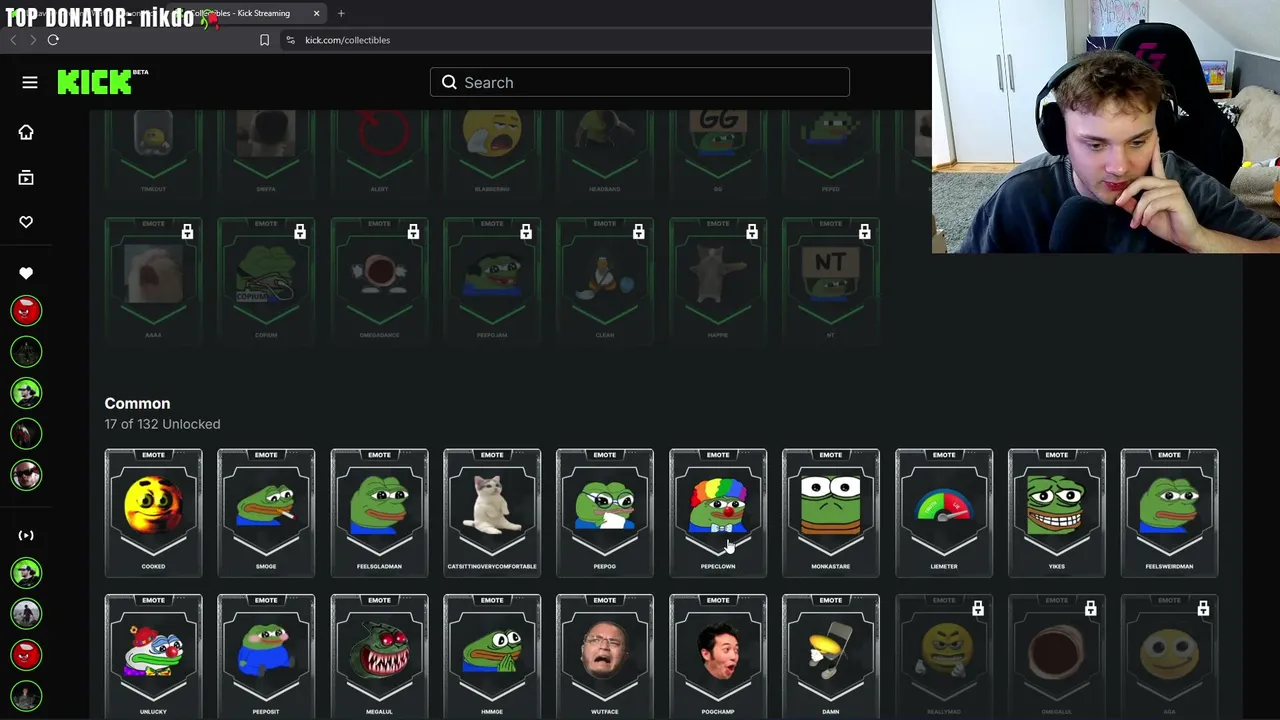Select the LIEMETER emote card
This screenshot has height=720, width=1280.
coord(944,513)
